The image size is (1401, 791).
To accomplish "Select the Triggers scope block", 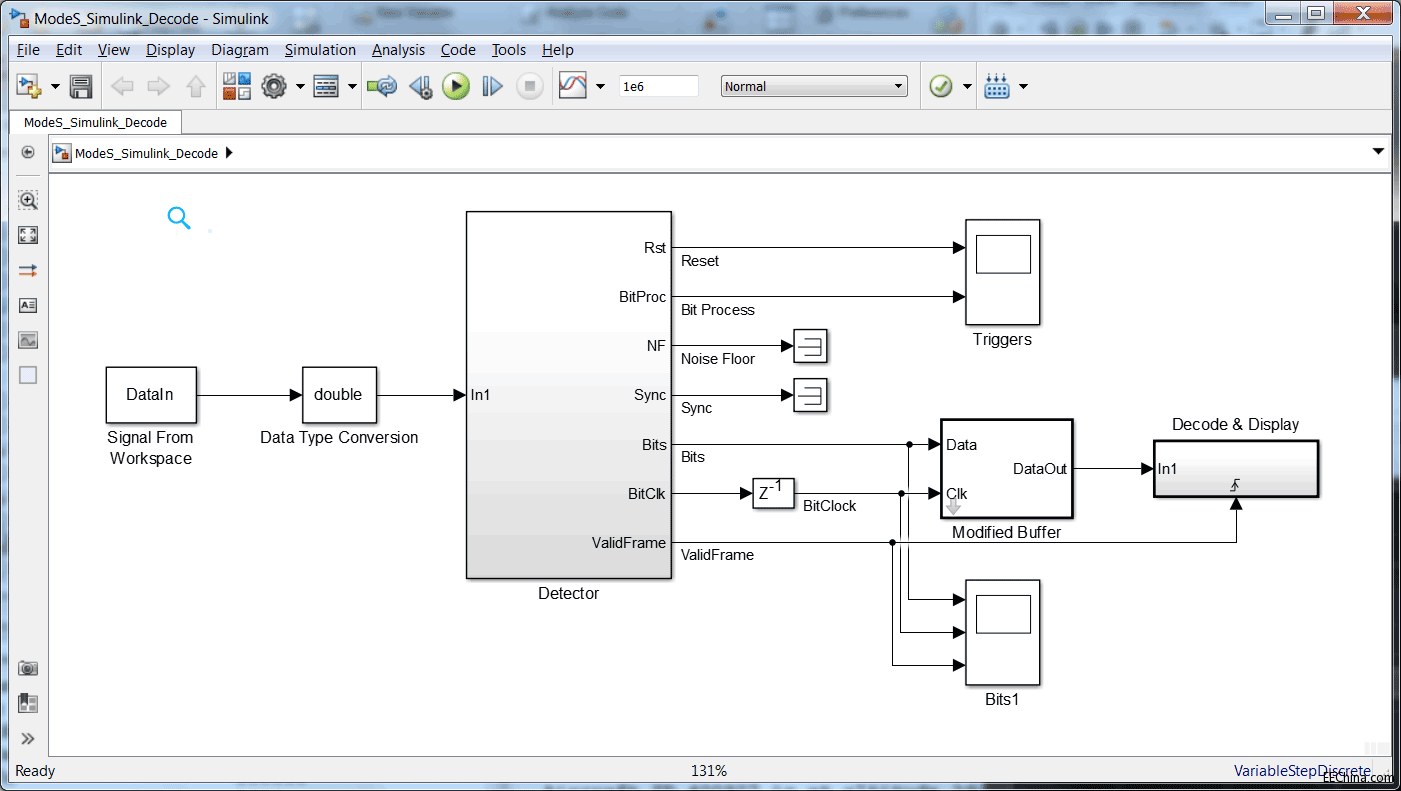I will pyautogui.click(x=1002, y=272).
